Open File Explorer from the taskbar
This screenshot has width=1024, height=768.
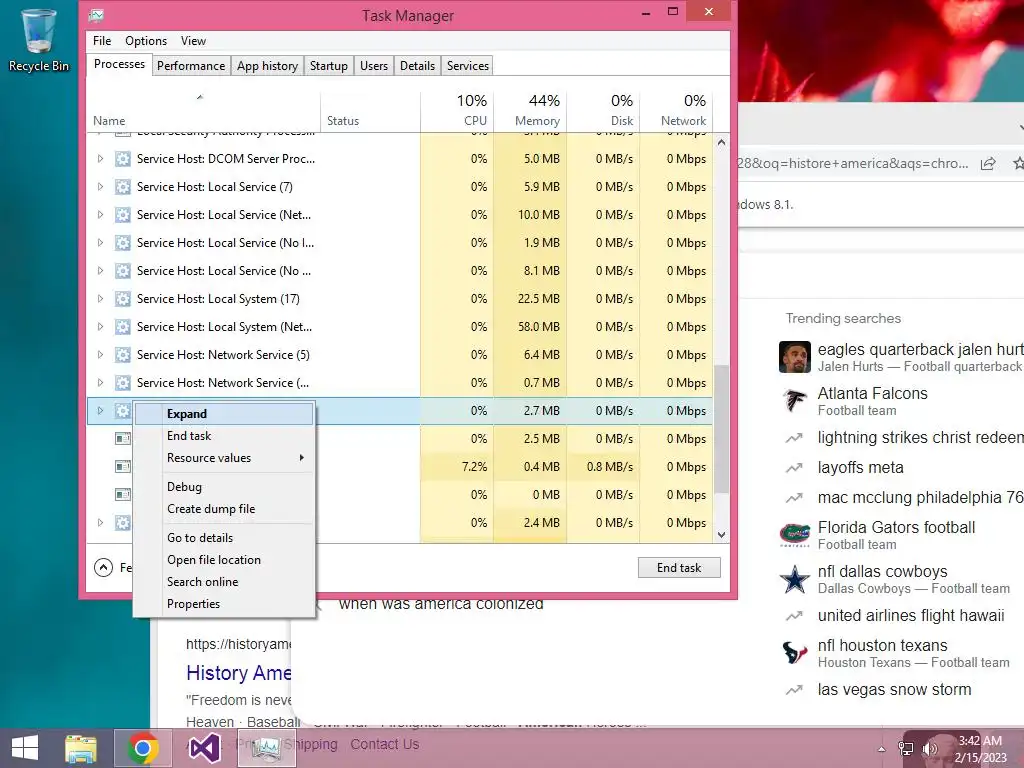81,748
